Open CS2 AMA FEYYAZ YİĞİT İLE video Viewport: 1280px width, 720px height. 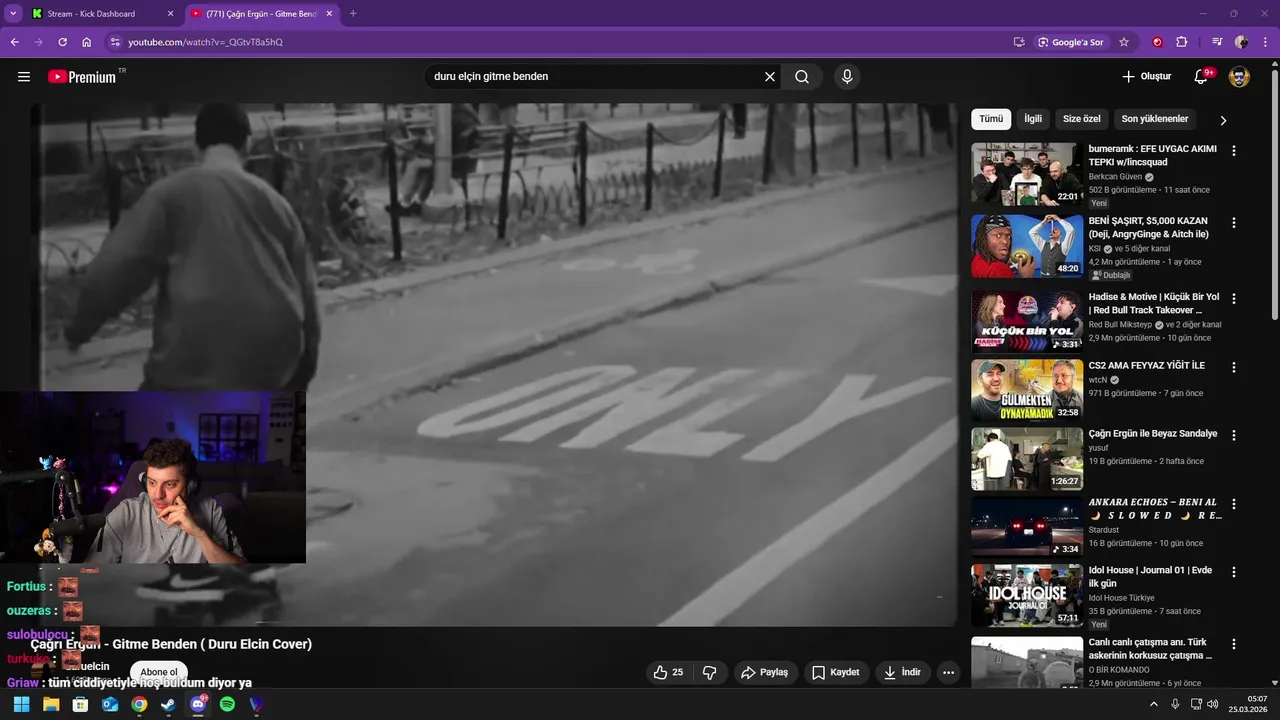pyautogui.click(x=1147, y=365)
